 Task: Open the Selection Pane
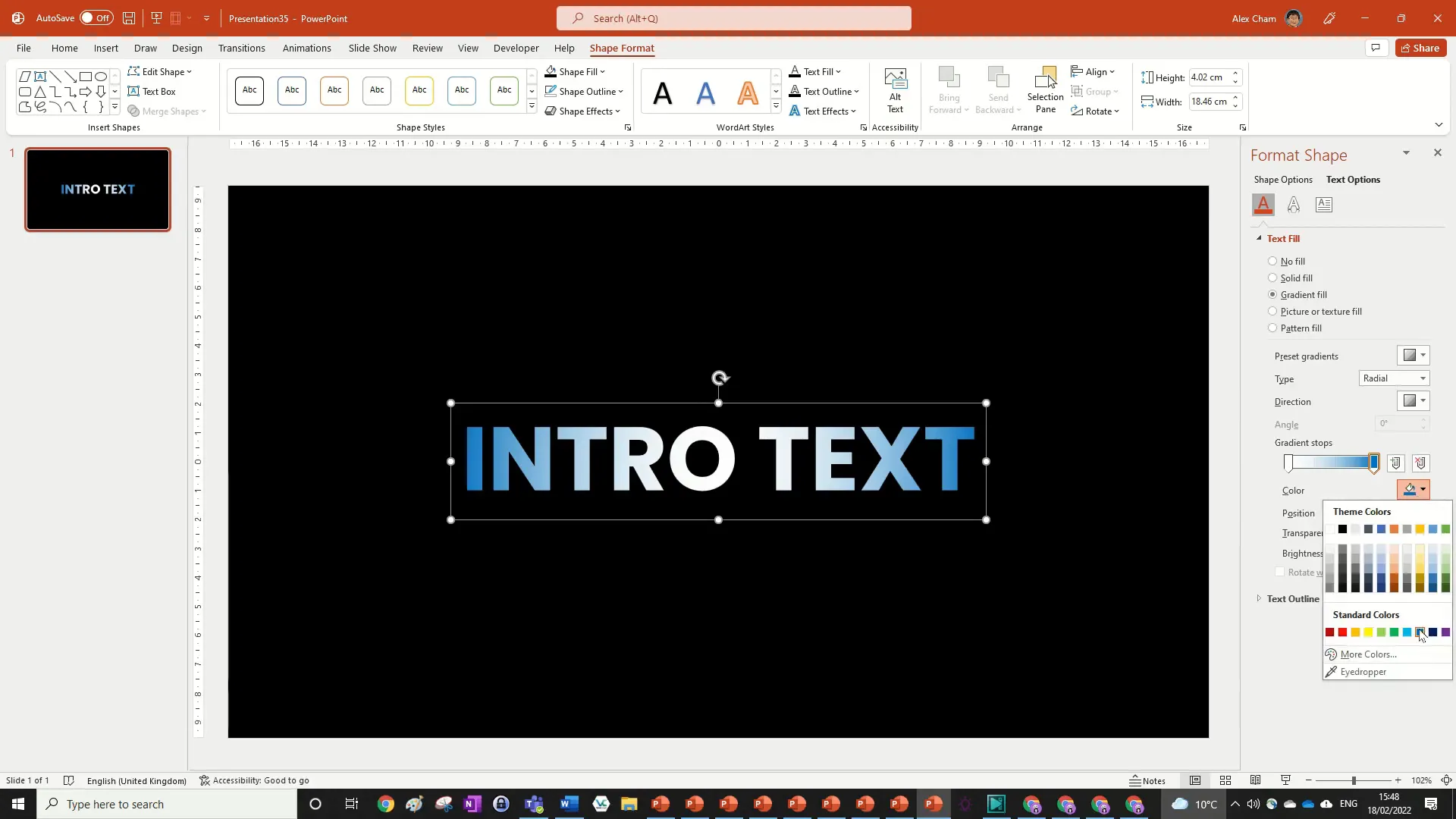coord(1045,90)
